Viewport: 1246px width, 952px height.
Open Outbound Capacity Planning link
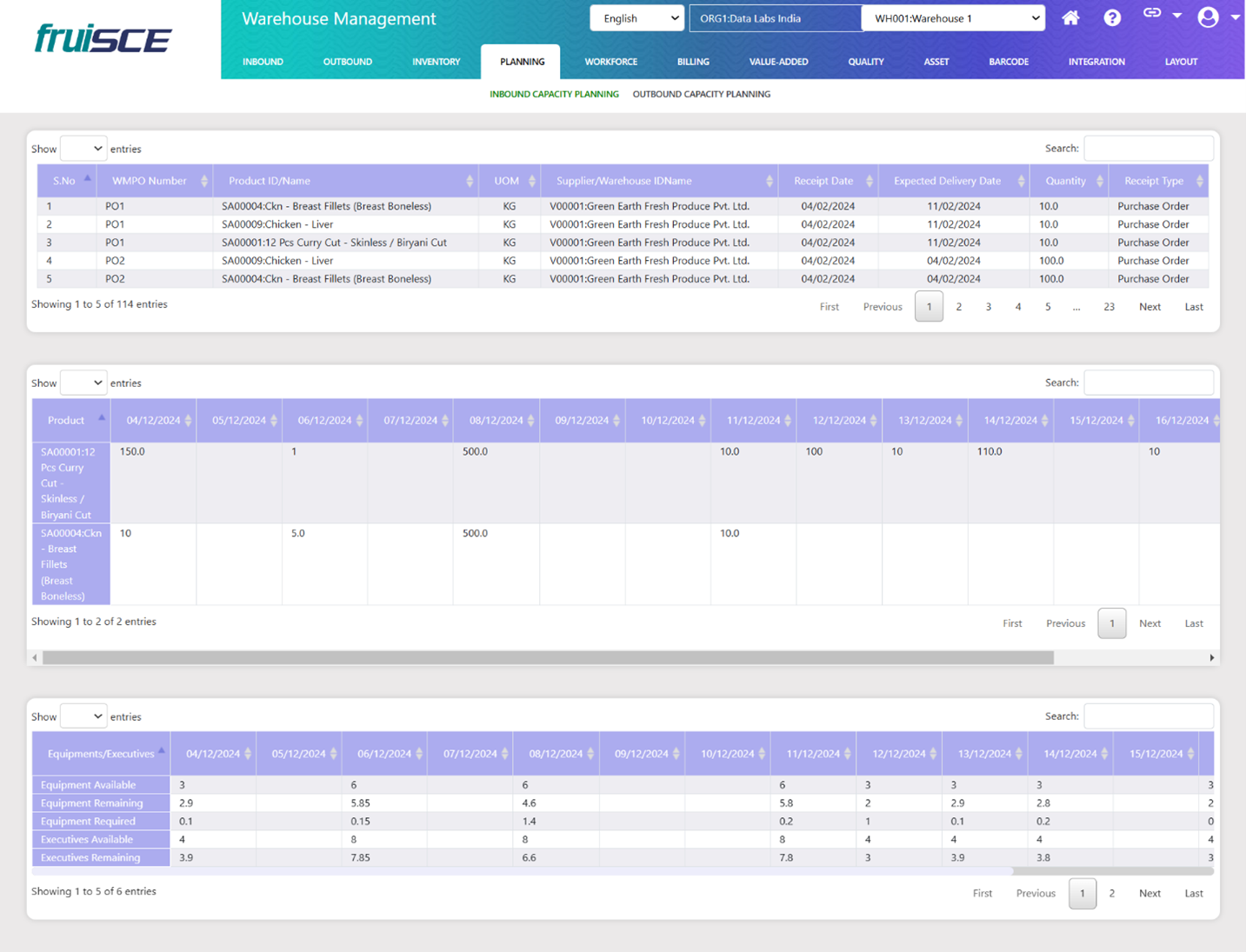pyautogui.click(x=701, y=94)
